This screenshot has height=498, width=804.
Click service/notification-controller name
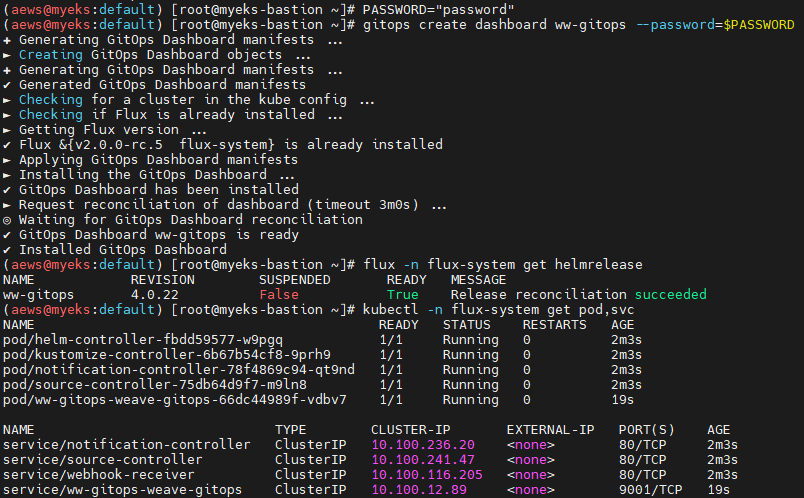point(127,445)
